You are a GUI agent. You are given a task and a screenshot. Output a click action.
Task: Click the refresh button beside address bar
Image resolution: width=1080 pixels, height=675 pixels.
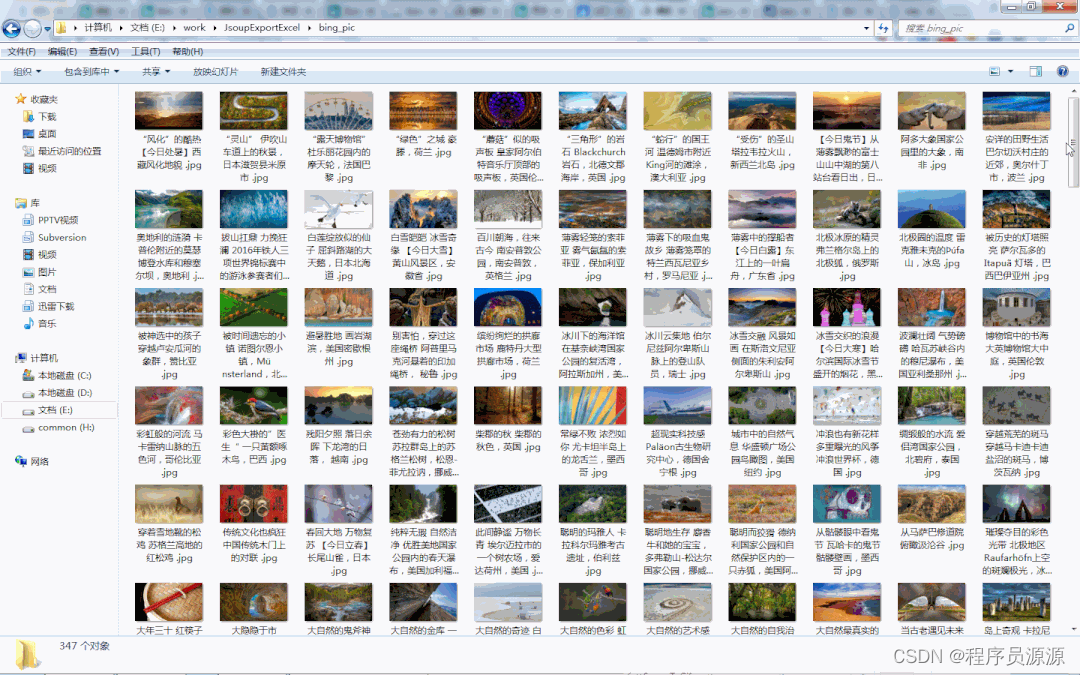884,28
